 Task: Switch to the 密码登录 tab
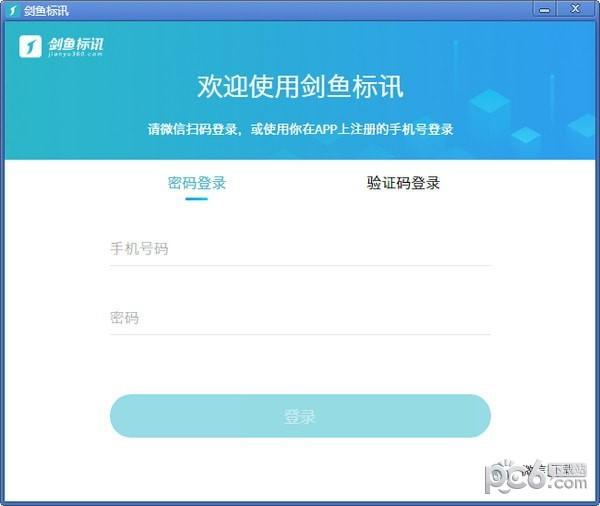click(x=197, y=183)
